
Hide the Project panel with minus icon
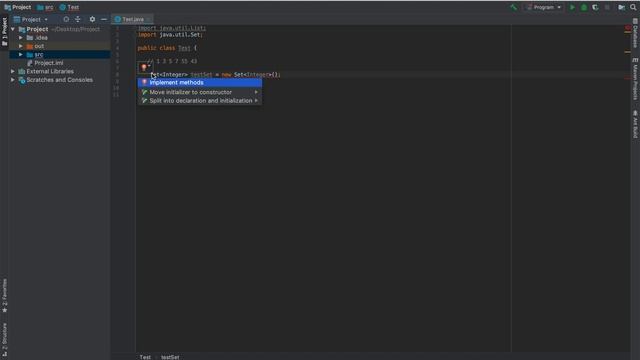point(104,19)
